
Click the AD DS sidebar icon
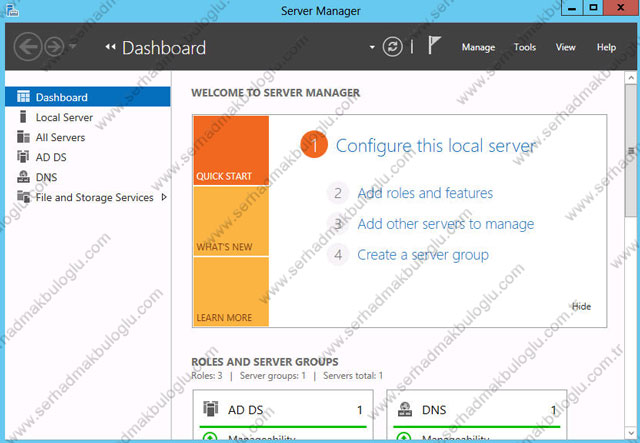pyautogui.click(x=23, y=156)
